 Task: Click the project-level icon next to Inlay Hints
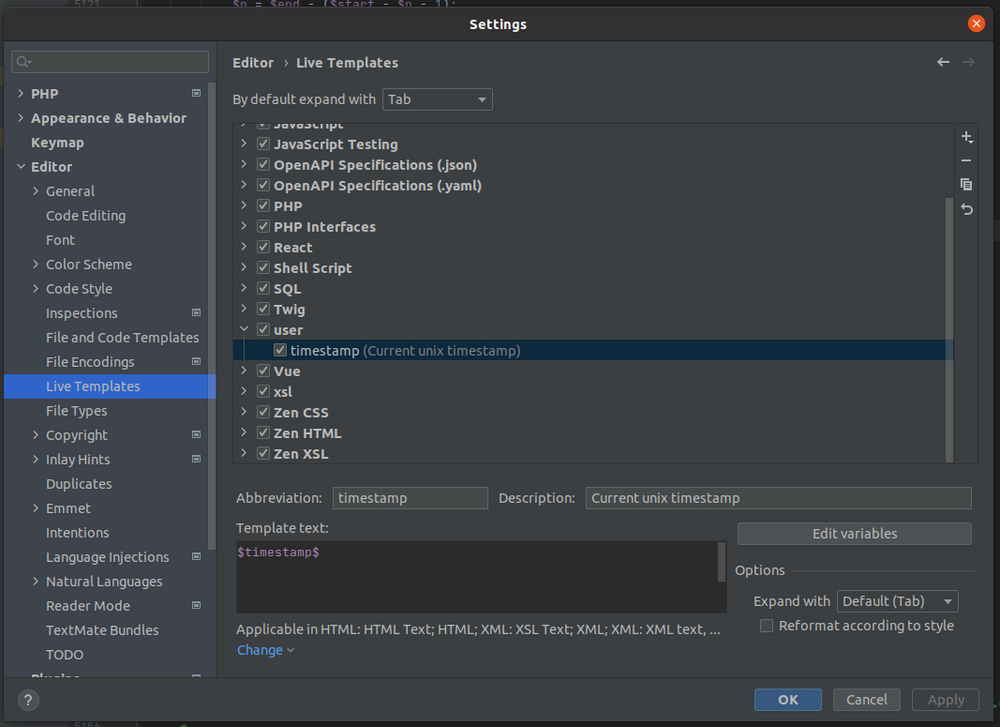tap(196, 459)
